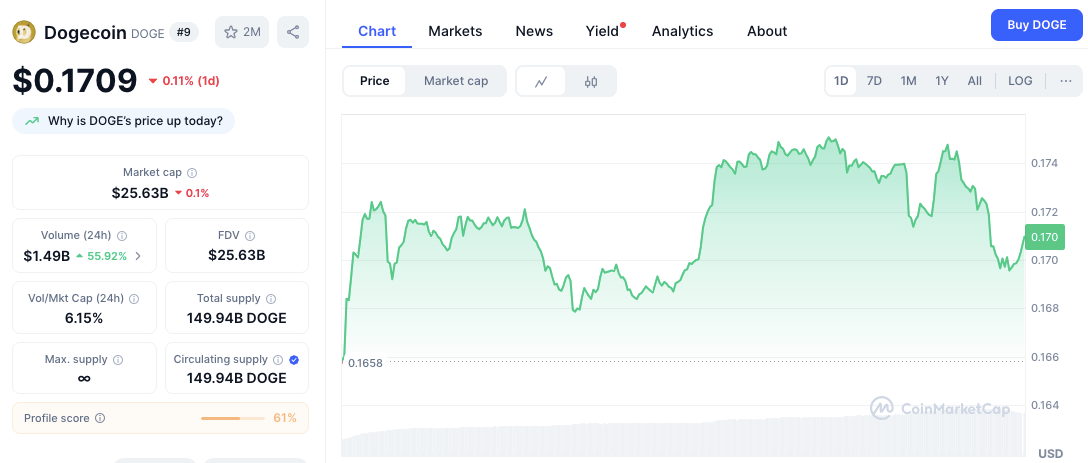
Task: Click the $1.49B volume value
Action: pyautogui.click(x=46, y=256)
